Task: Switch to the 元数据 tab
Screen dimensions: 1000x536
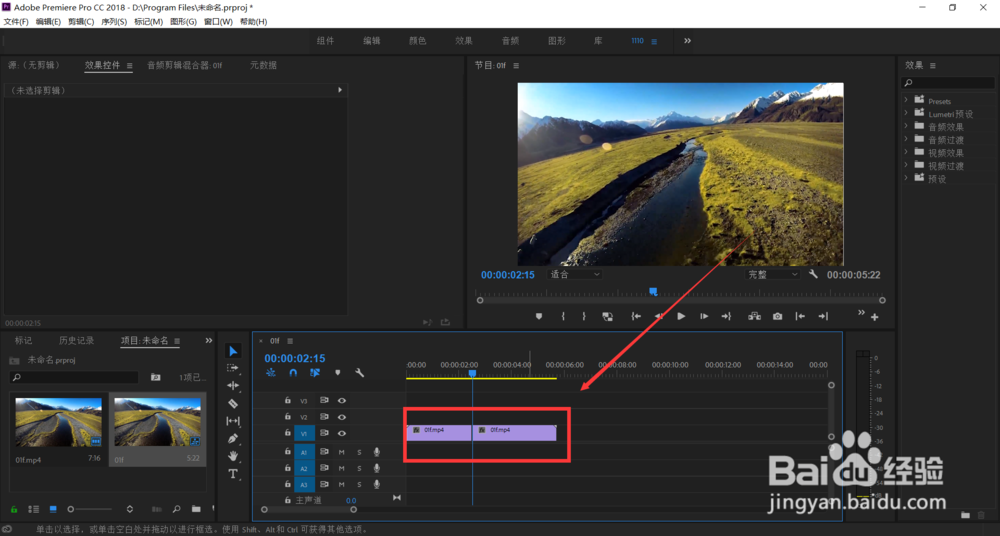Action: point(263,65)
